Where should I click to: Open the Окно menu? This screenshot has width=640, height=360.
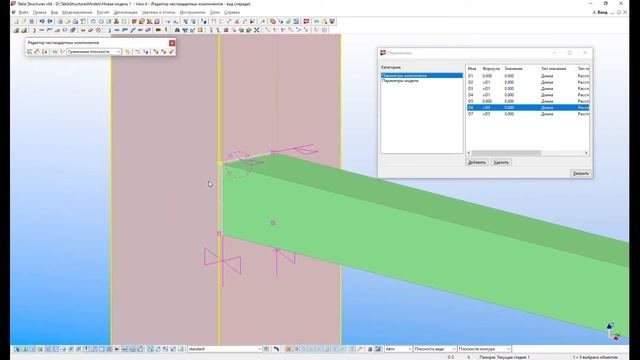point(215,12)
